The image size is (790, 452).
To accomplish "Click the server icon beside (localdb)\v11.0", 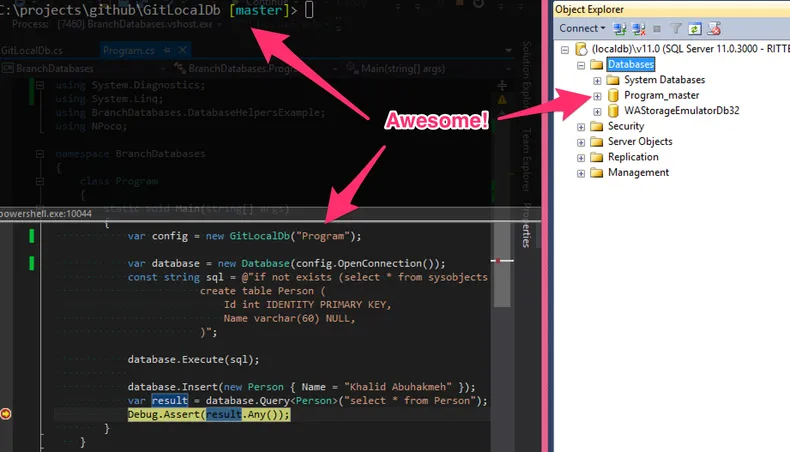I will coord(581,49).
